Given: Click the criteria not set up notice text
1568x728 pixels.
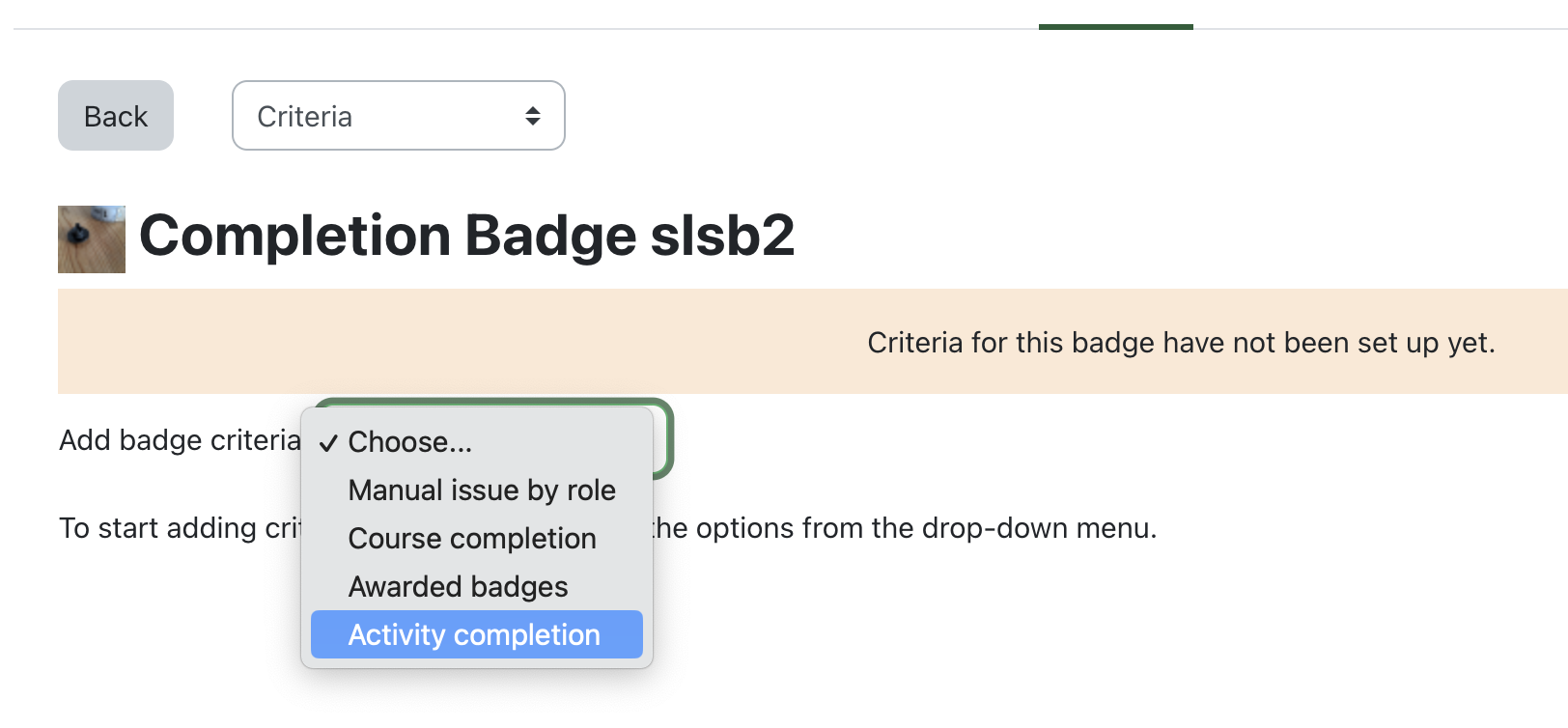Looking at the screenshot, I should point(1180,343).
